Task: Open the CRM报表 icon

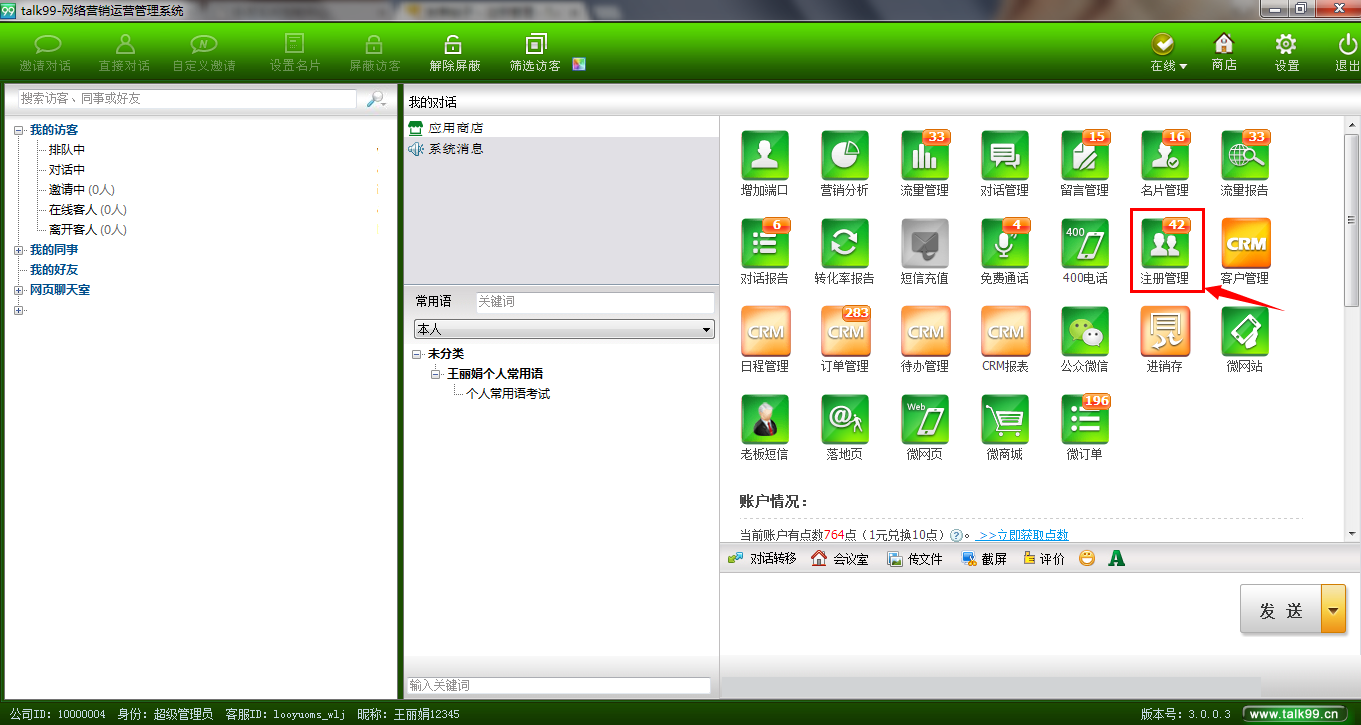Action: (1005, 332)
